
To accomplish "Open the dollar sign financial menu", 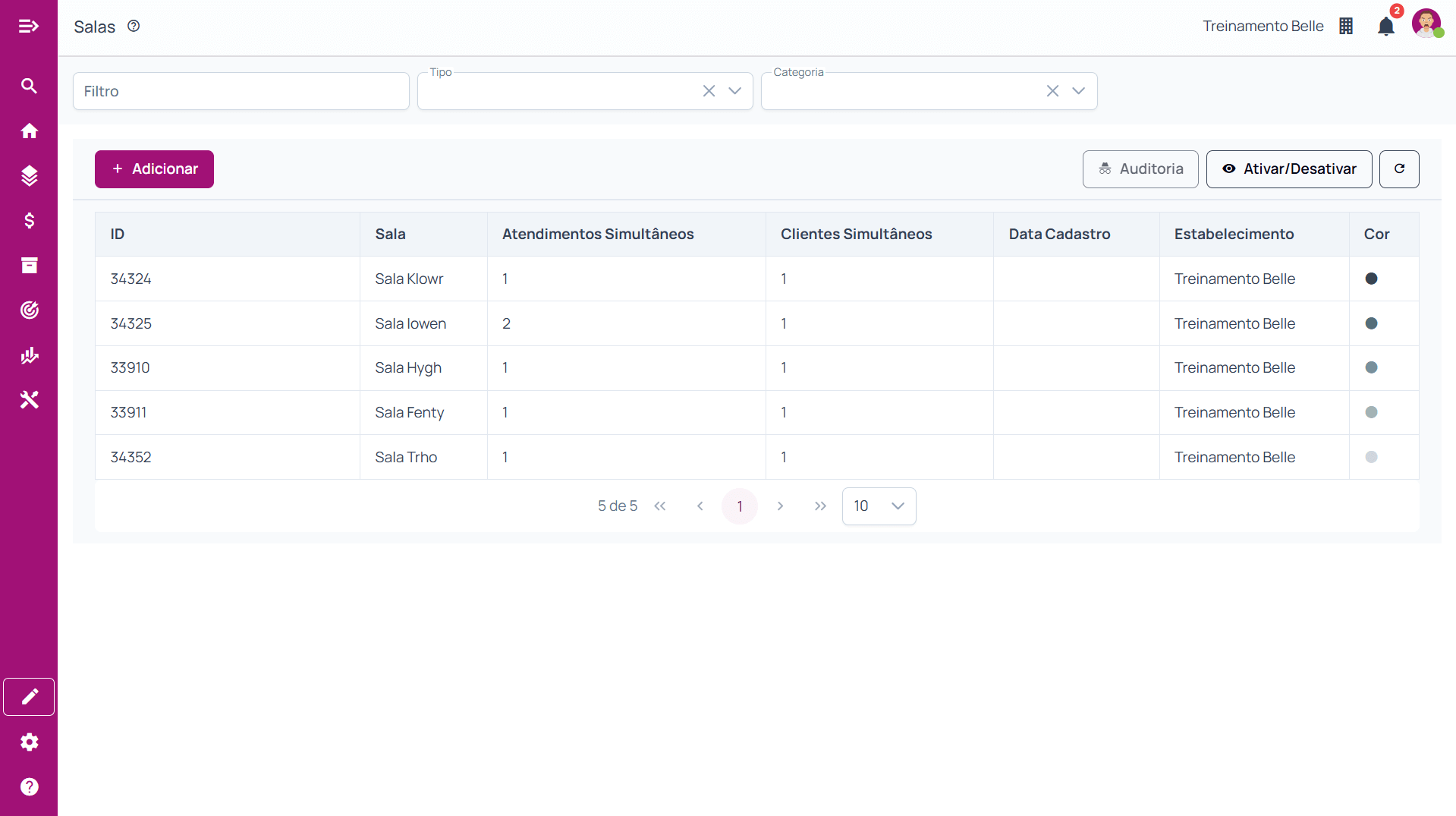I will [x=29, y=220].
